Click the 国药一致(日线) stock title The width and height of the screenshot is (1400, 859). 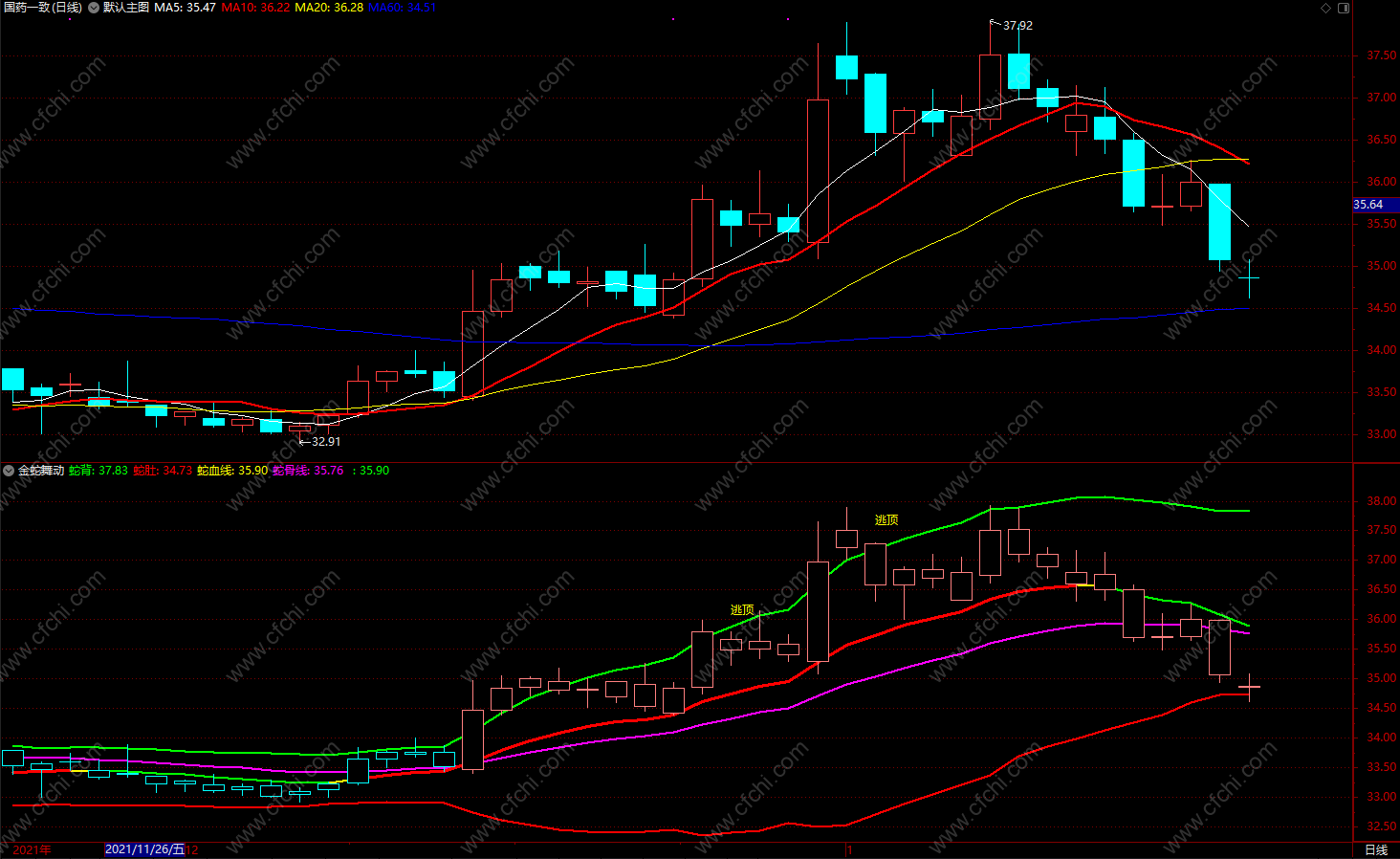[x=43, y=8]
